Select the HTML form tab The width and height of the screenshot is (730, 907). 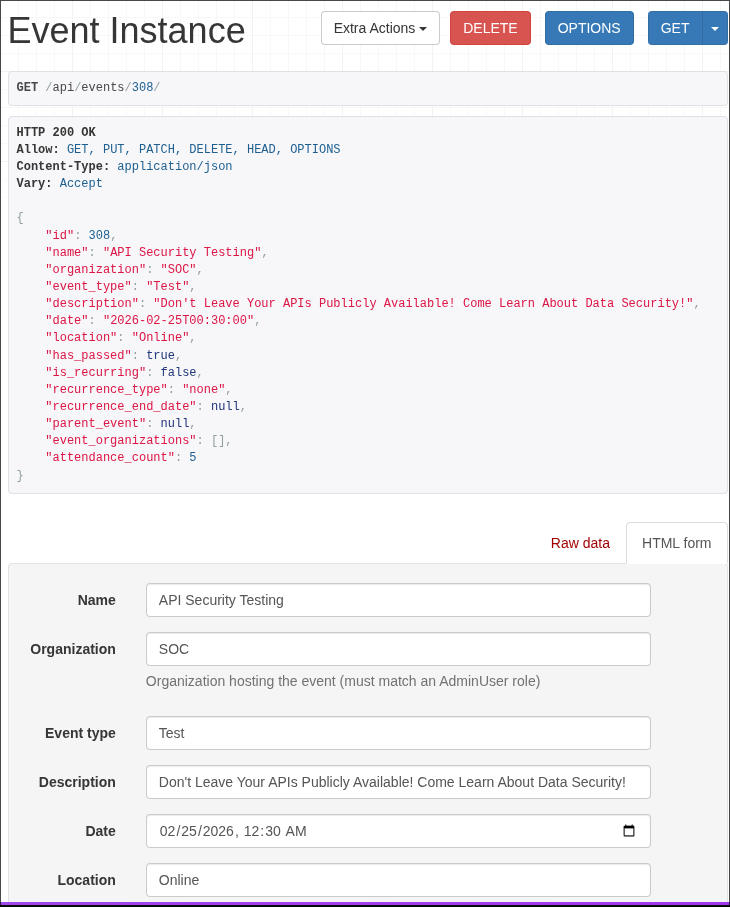676,543
